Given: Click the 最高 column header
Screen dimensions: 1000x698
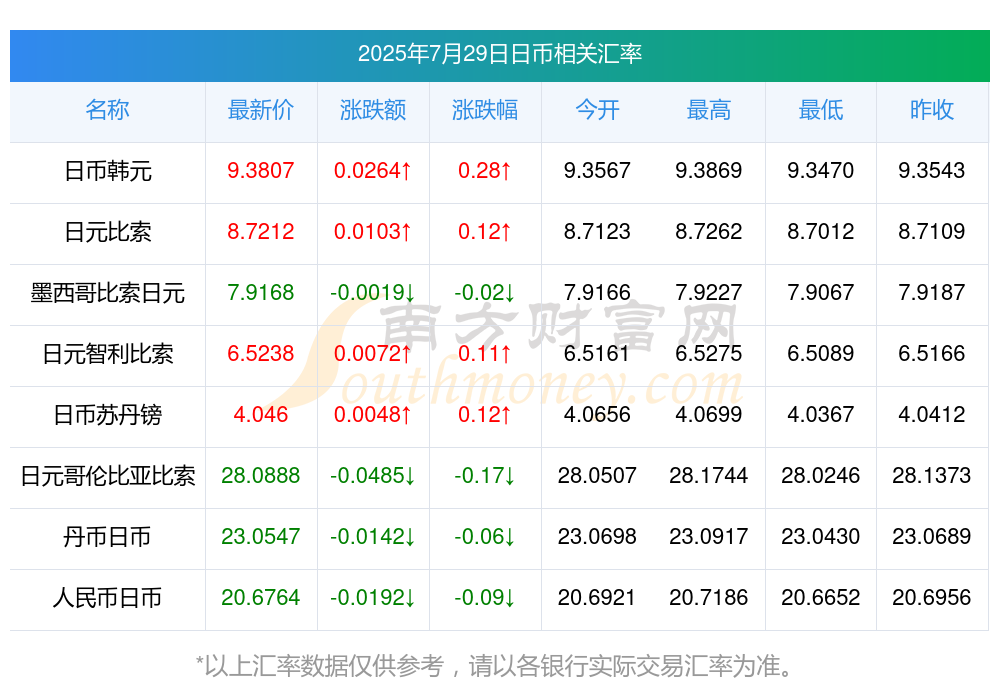Looking at the screenshot, I should coord(709,110).
